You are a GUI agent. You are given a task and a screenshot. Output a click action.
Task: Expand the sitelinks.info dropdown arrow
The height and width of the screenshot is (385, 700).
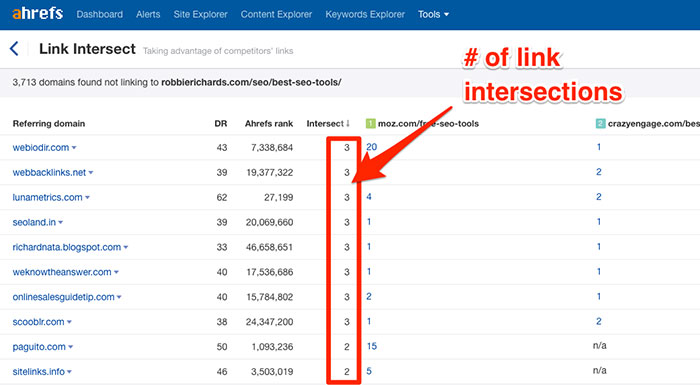point(69,372)
